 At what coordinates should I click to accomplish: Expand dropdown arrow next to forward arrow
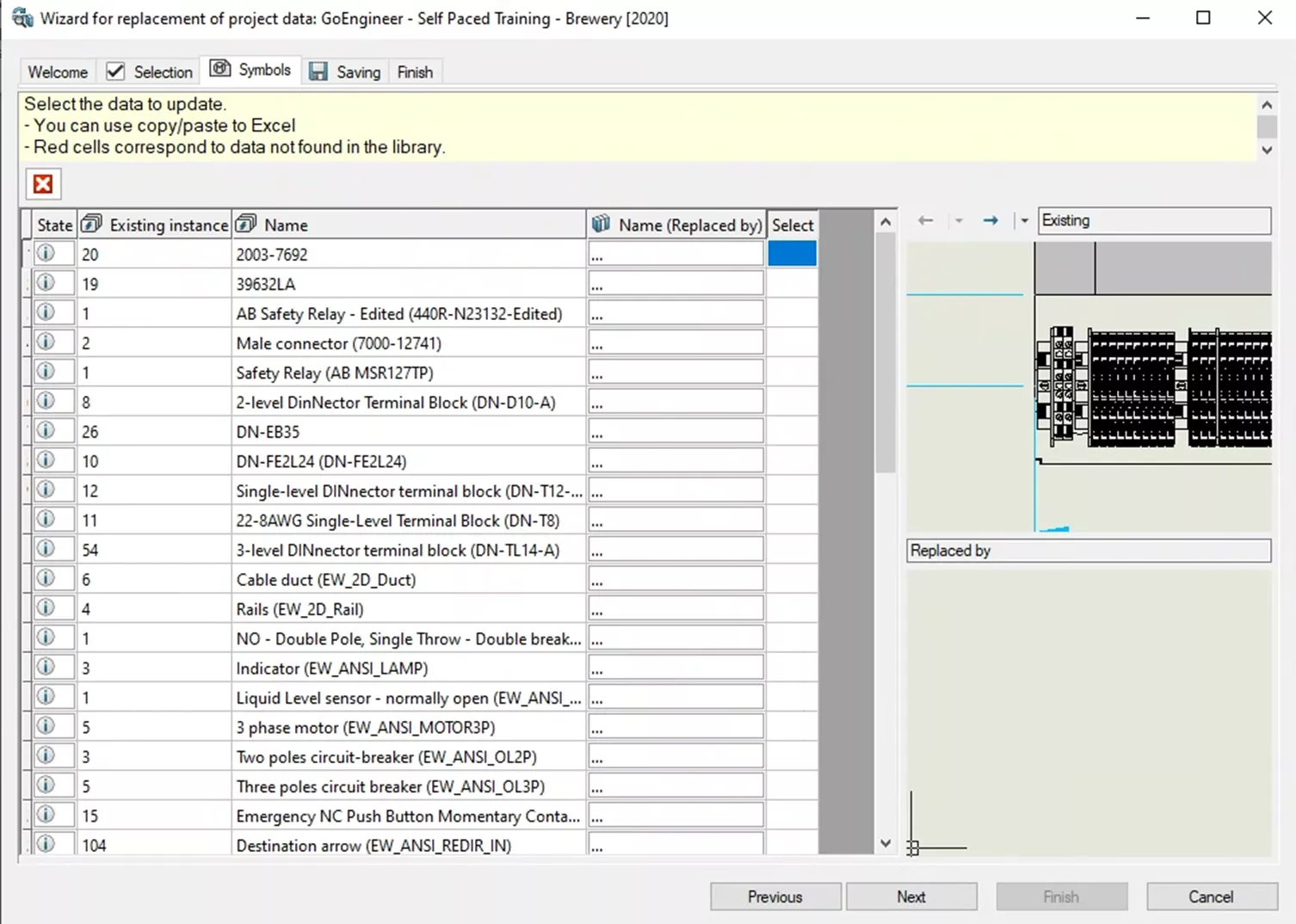tap(1024, 221)
